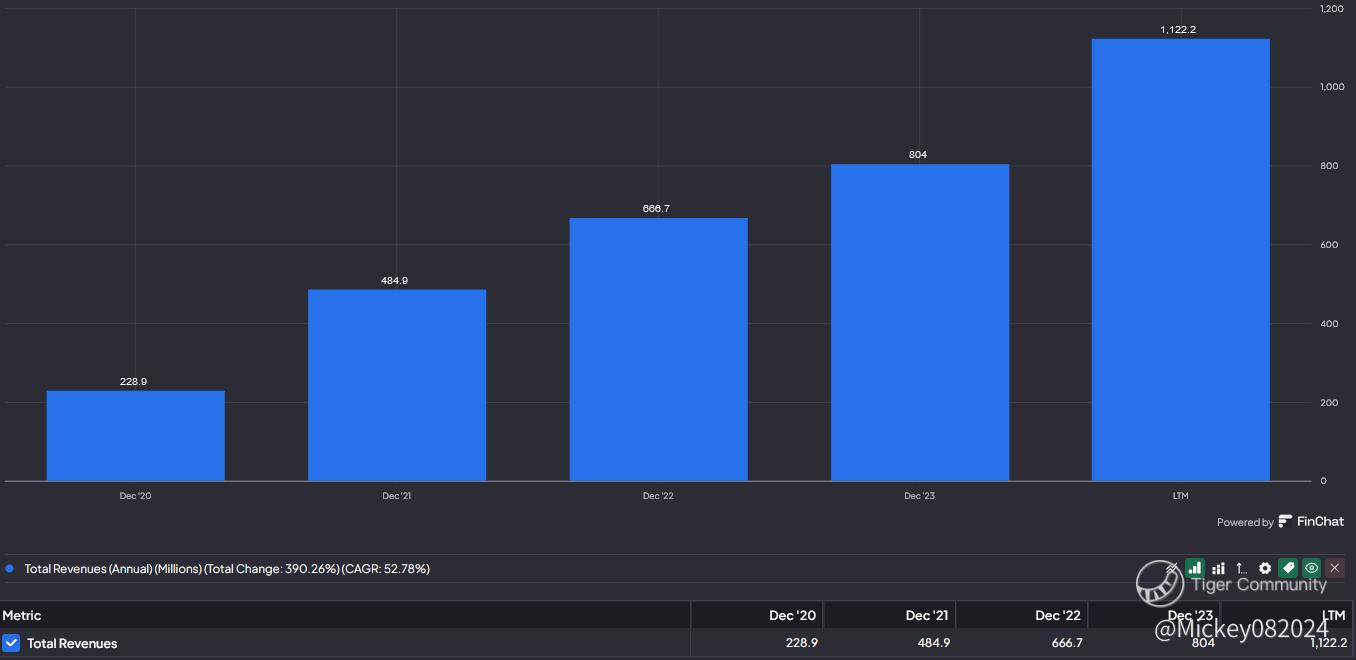Remove the Total Revenues series with X

(1335, 568)
